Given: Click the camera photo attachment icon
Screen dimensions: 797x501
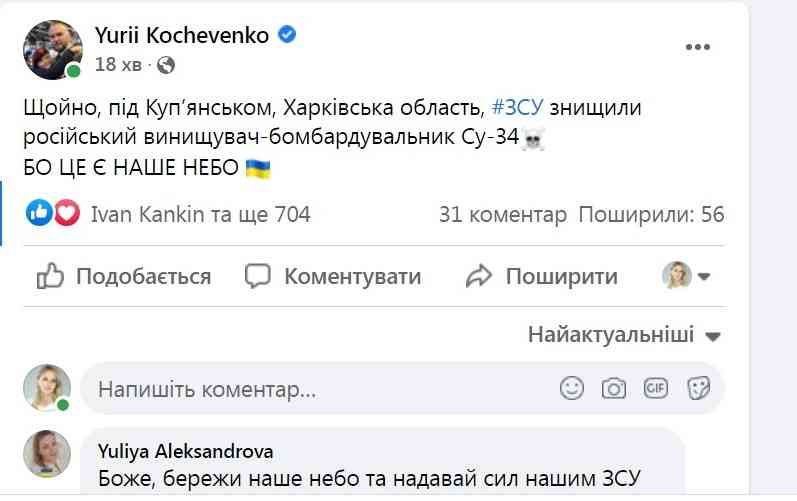Looking at the screenshot, I should (614, 388).
